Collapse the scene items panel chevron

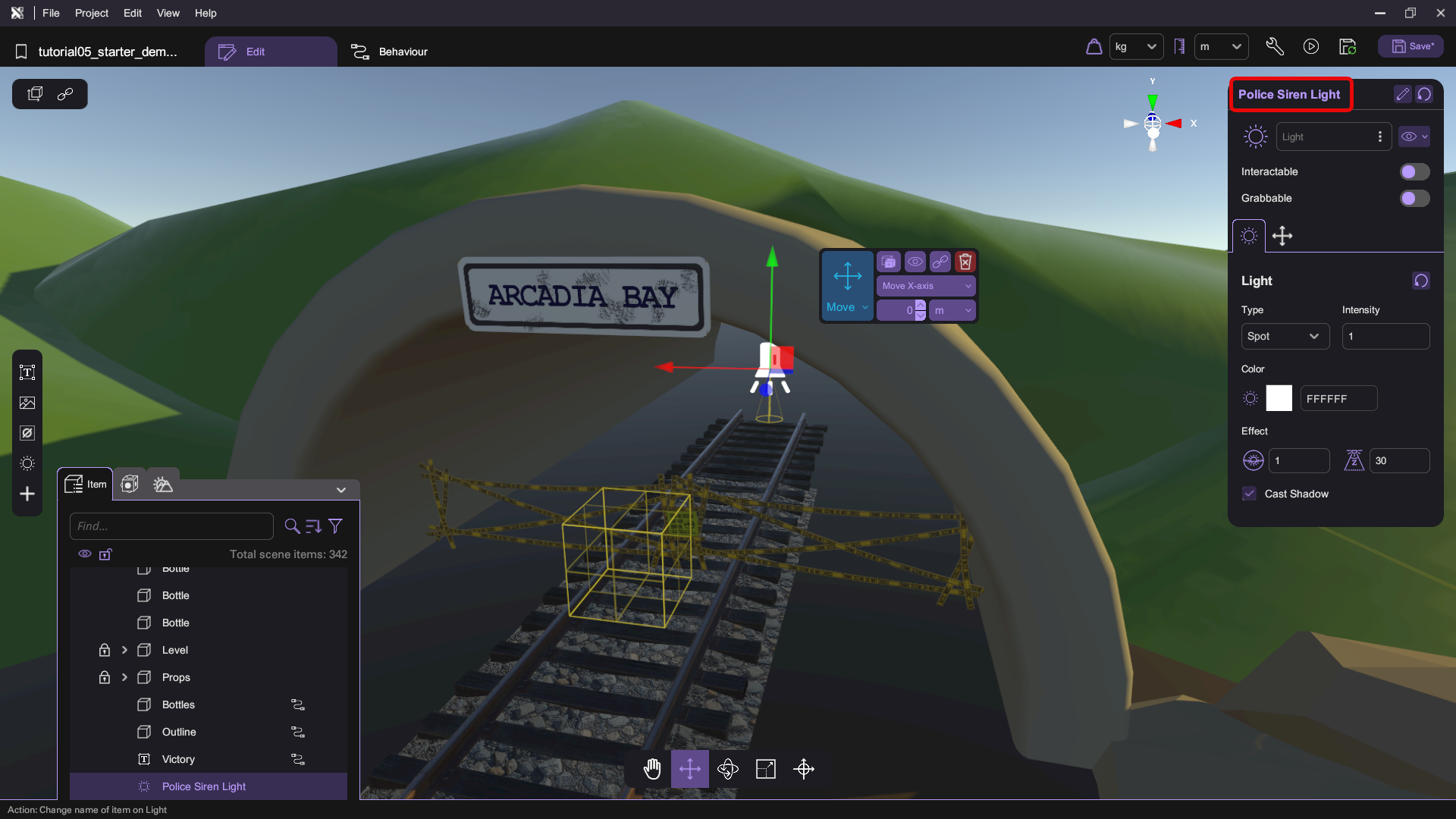[341, 490]
